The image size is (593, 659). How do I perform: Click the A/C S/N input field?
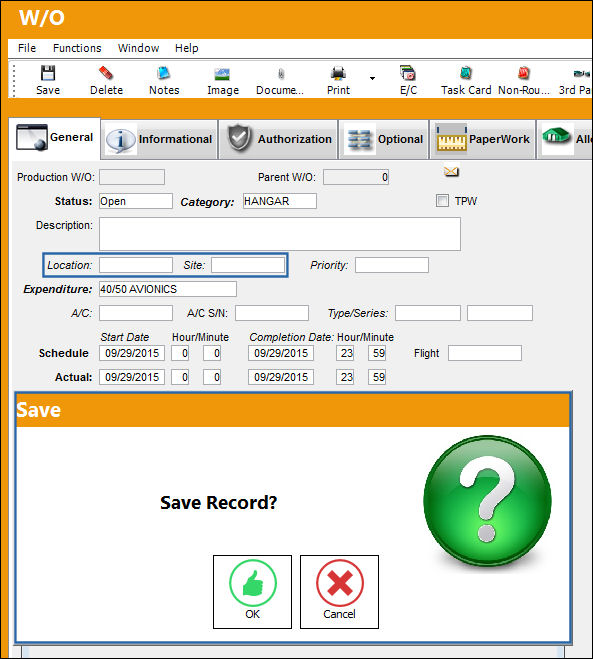(x=272, y=313)
